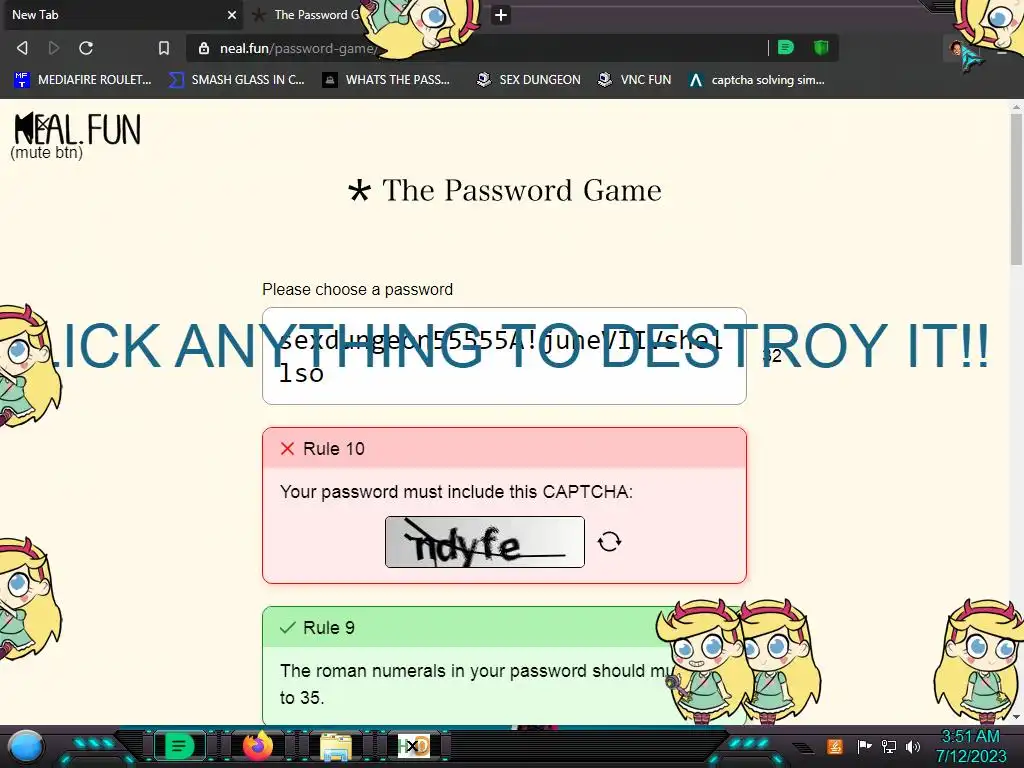Click the Rule 9 header

(504, 628)
